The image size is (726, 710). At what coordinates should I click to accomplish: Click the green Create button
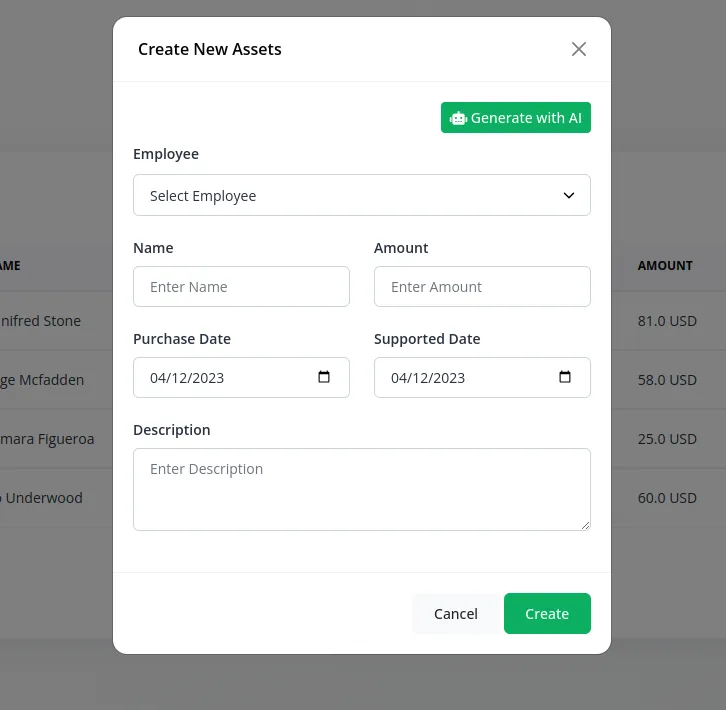(547, 614)
